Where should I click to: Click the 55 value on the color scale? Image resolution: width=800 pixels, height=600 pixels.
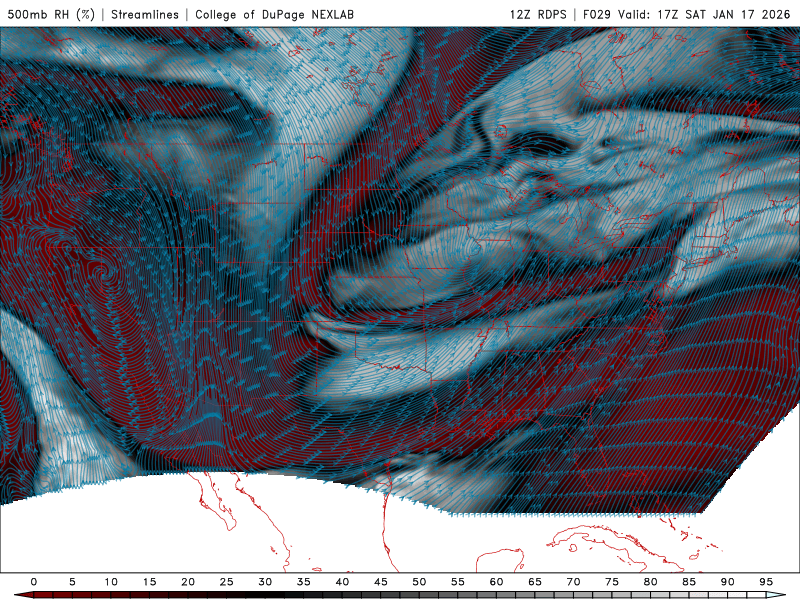458,582
